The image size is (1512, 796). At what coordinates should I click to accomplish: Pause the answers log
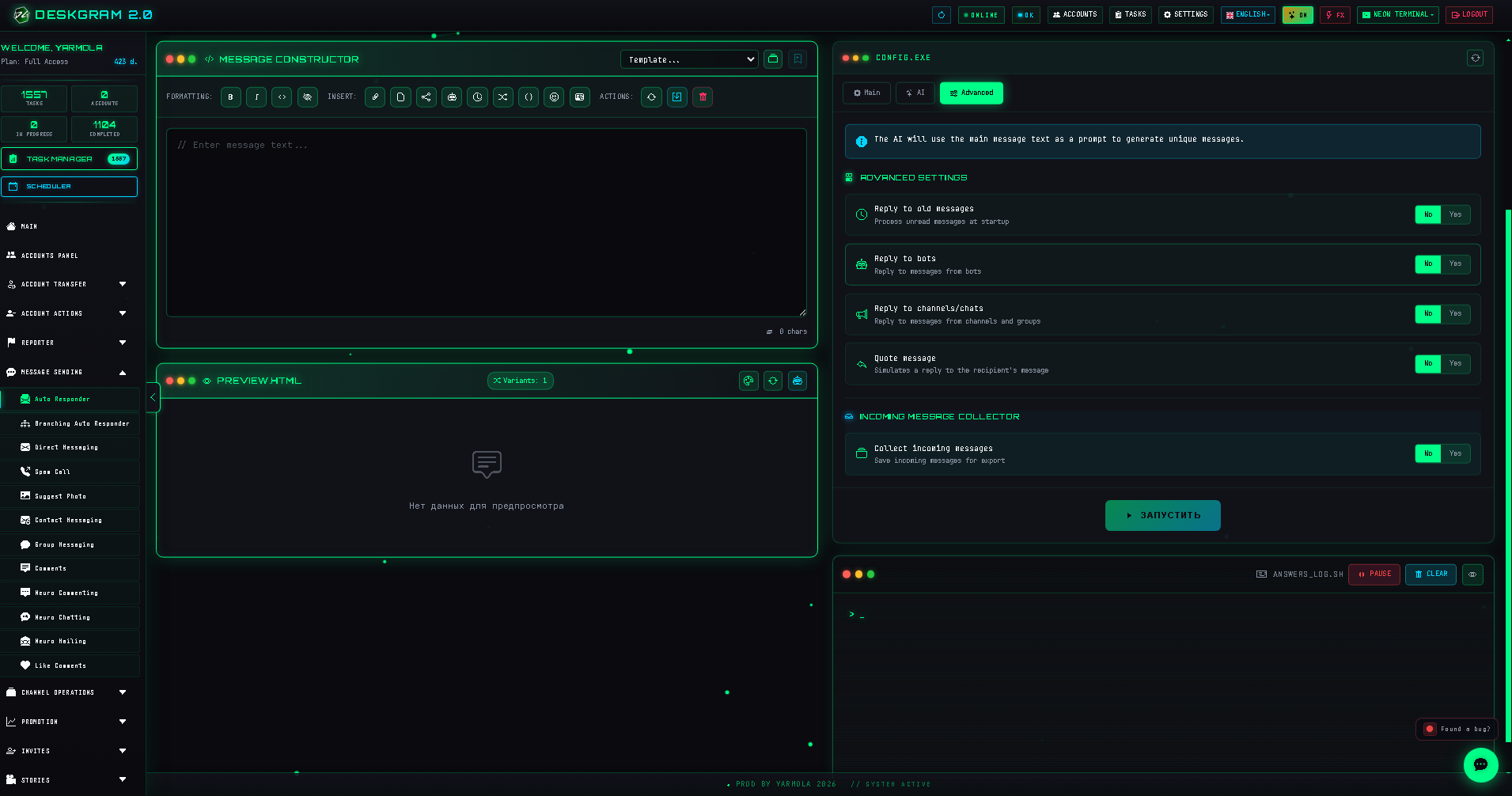click(1374, 574)
